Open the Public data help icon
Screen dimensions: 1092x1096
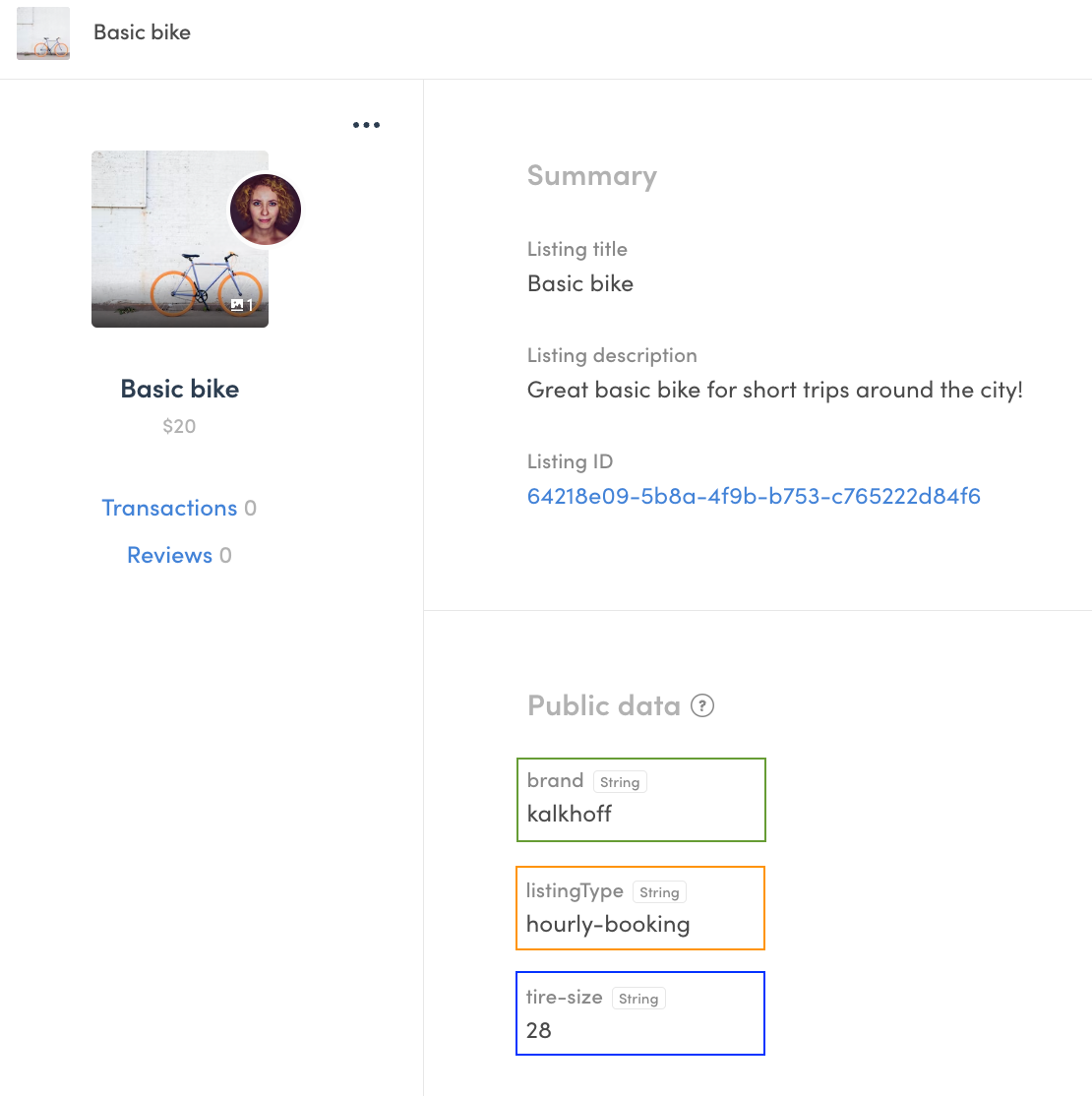(702, 705)
